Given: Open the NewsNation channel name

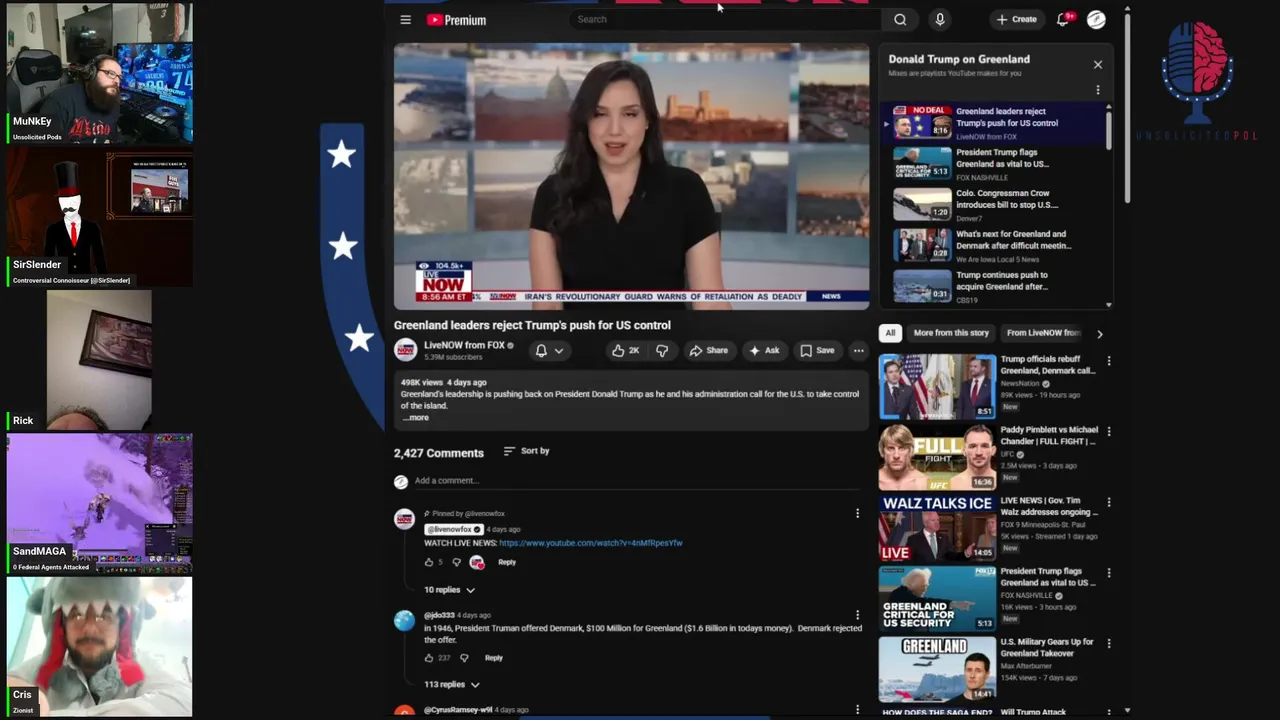Looking at the screenshot, I should pos(1020,384).
